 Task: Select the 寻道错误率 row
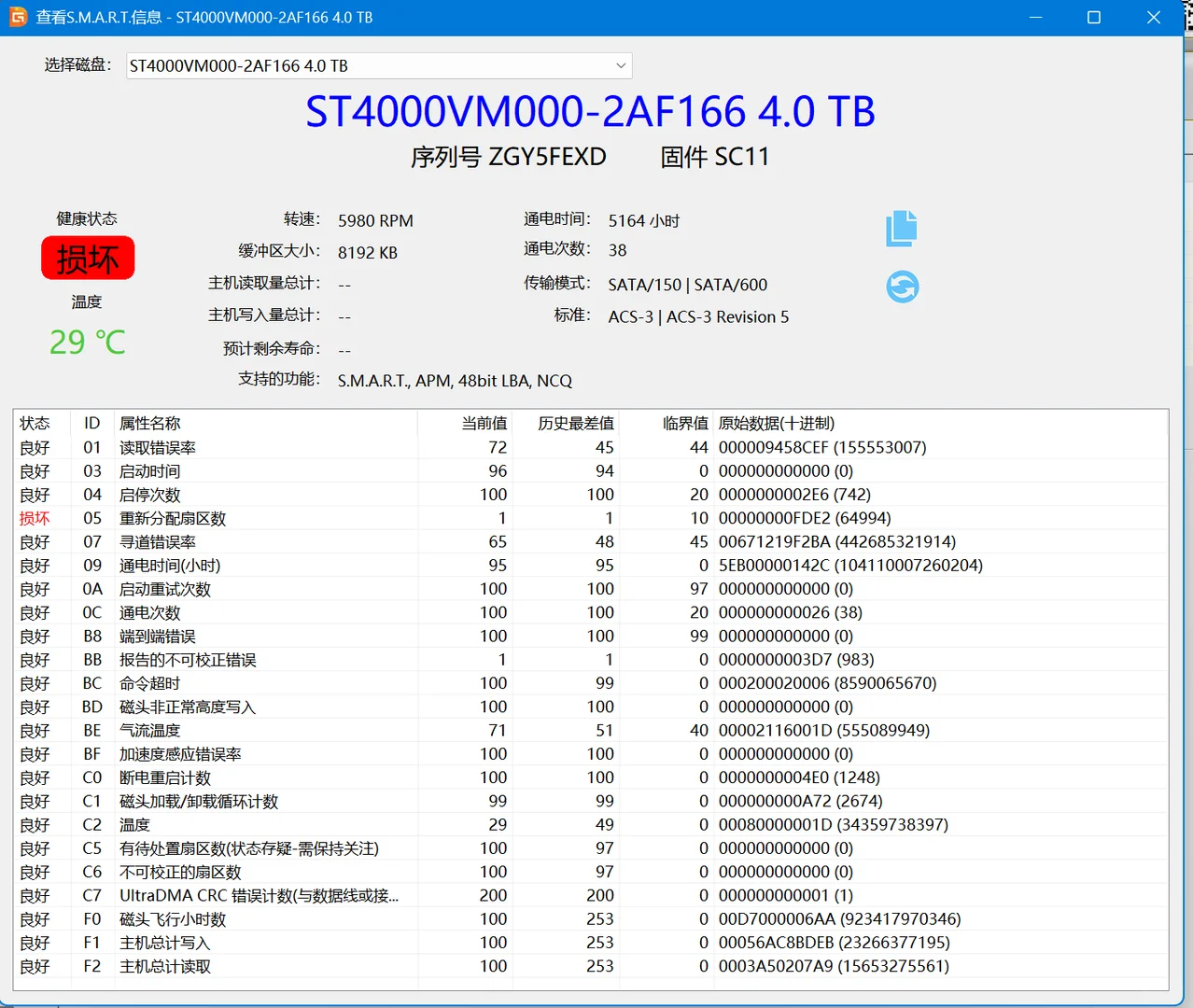(x=591, y=541)
